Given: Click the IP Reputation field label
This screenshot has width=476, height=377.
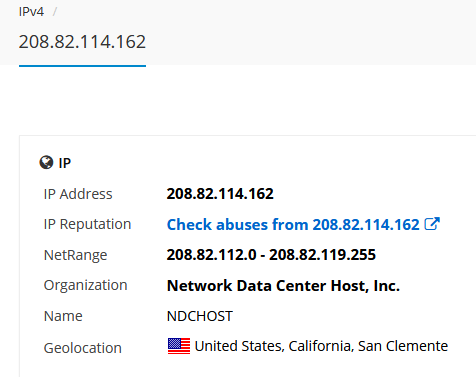Looking at the screenshot, I should [87, 224].
